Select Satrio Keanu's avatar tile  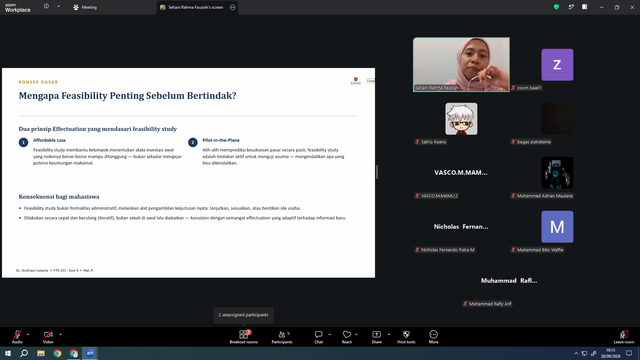pos(461,119)
